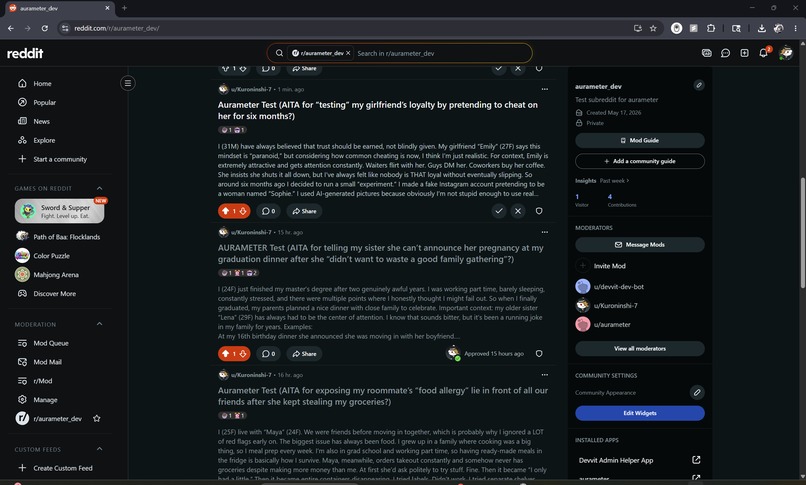Approve the girlfriend's loyalty post
Image resolution: width=806 pixels, height=485 pixels.
[499, 211]
